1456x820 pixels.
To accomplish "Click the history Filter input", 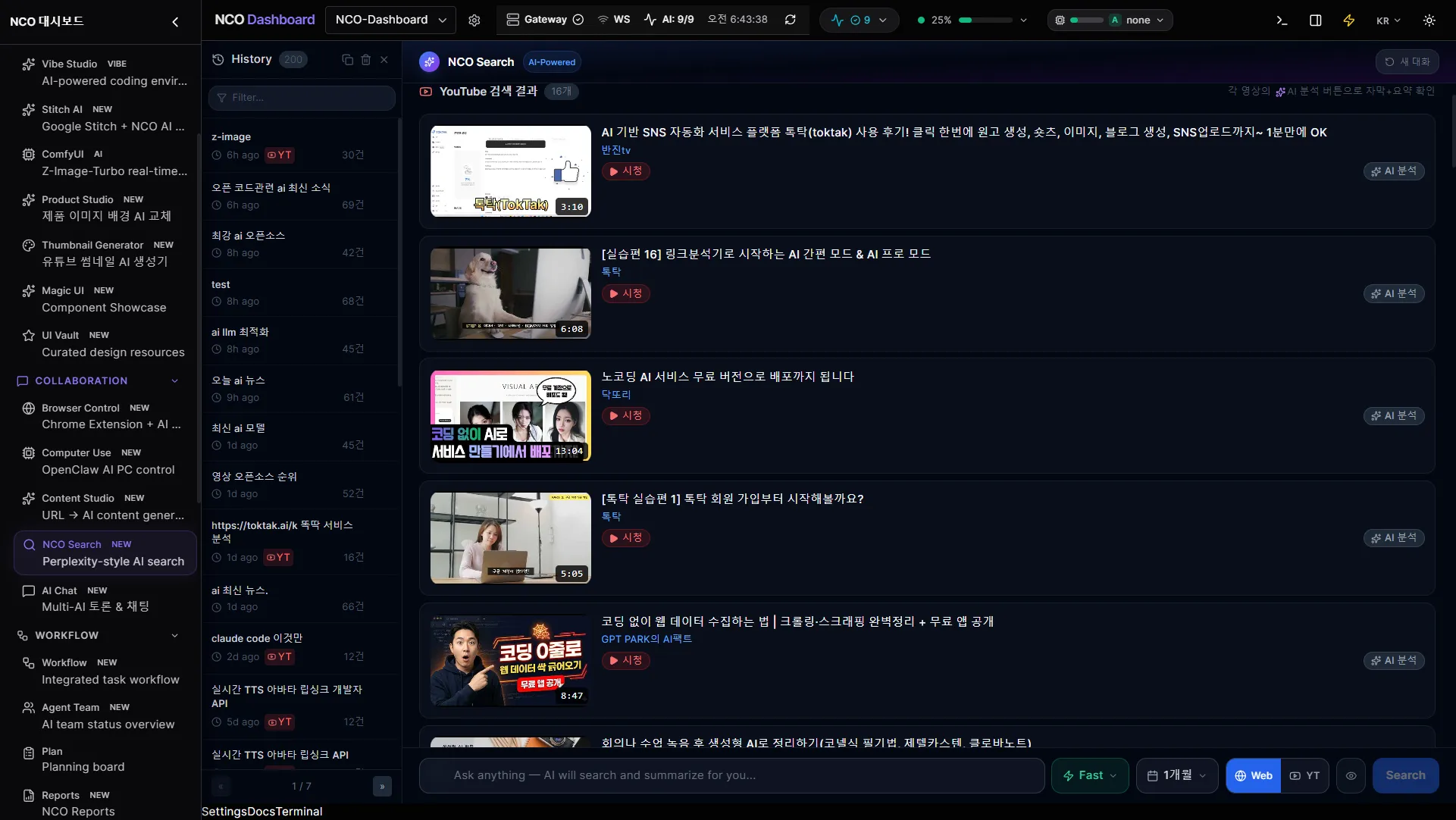I will 302,98.
